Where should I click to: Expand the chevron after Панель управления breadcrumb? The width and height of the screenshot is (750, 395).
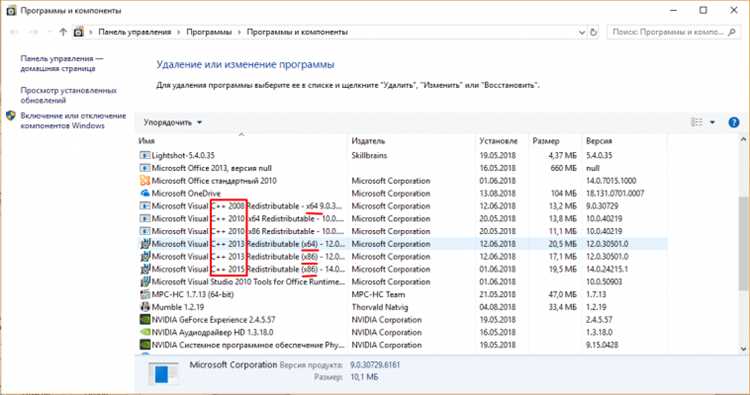click(x=178, y=32)
